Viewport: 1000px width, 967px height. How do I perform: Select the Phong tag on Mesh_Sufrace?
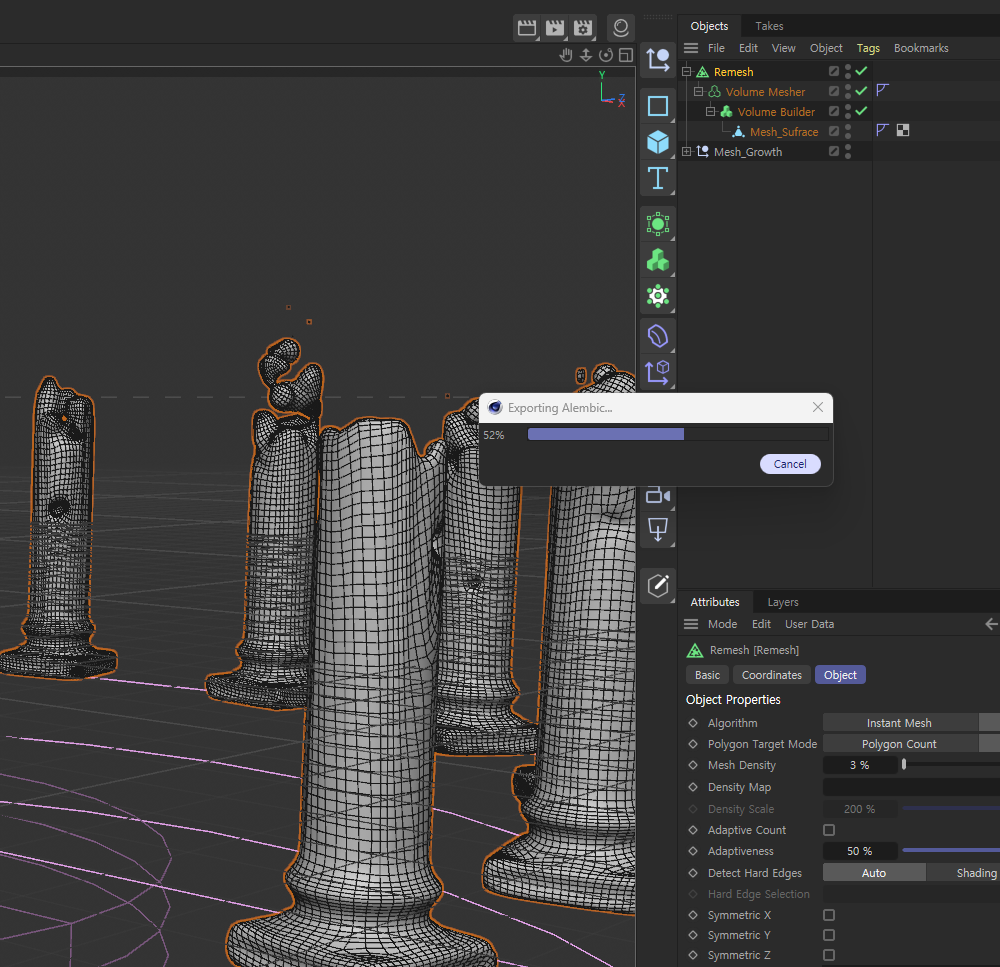click(x=883, y=131)
